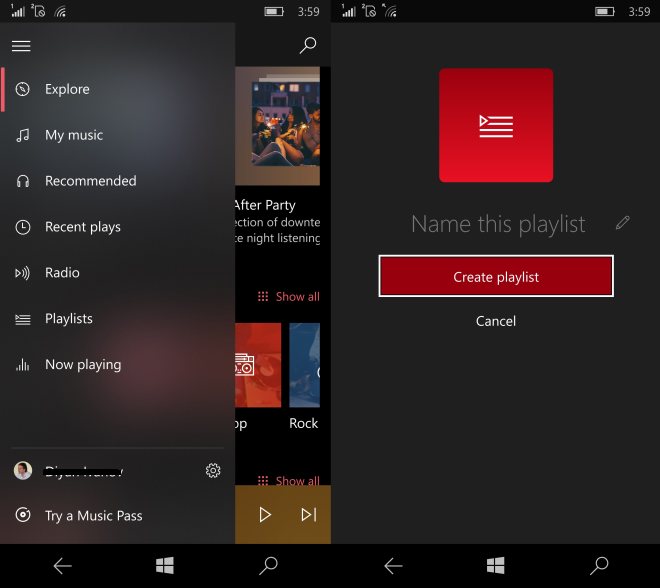Click the right phone Wi-Fi status icon
This screenshot has height=588, width=660.
click(x=390, y=11)
